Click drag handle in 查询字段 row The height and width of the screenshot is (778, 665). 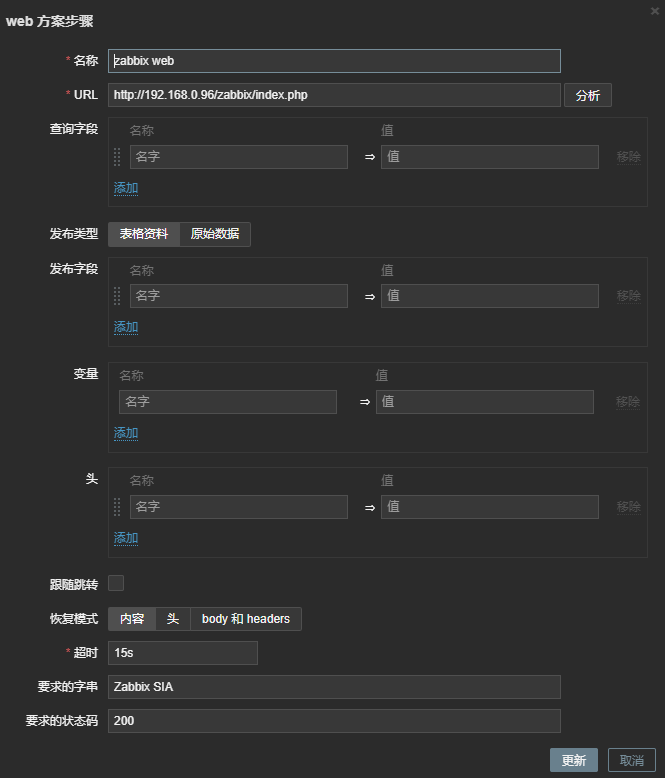click(117, 157)
